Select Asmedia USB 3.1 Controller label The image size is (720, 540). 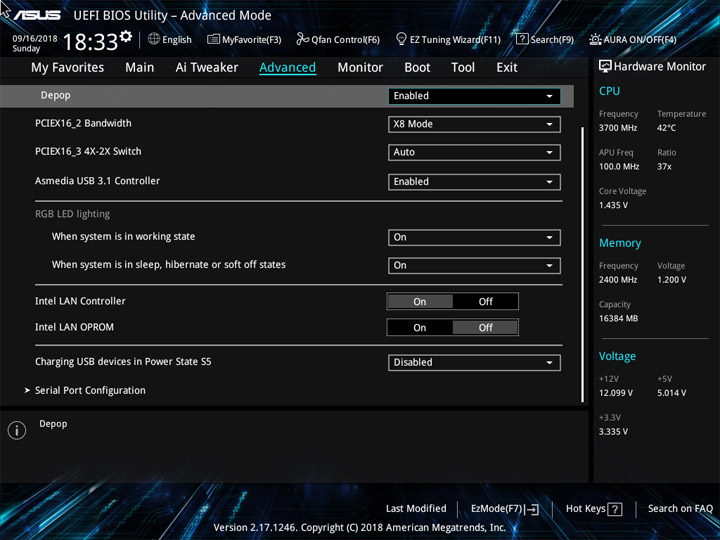(97, 181)
